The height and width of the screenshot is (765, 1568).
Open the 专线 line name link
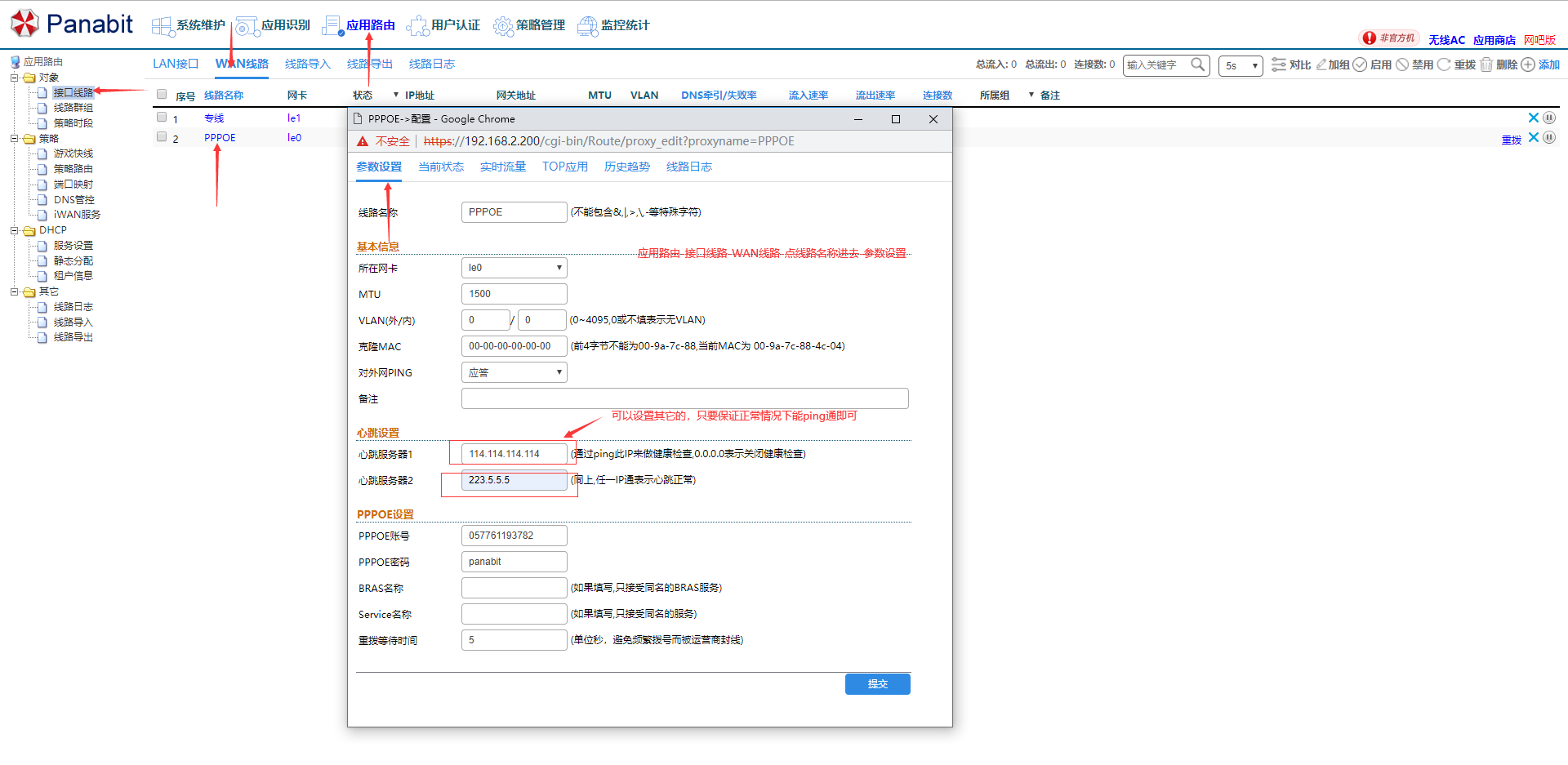214,118
